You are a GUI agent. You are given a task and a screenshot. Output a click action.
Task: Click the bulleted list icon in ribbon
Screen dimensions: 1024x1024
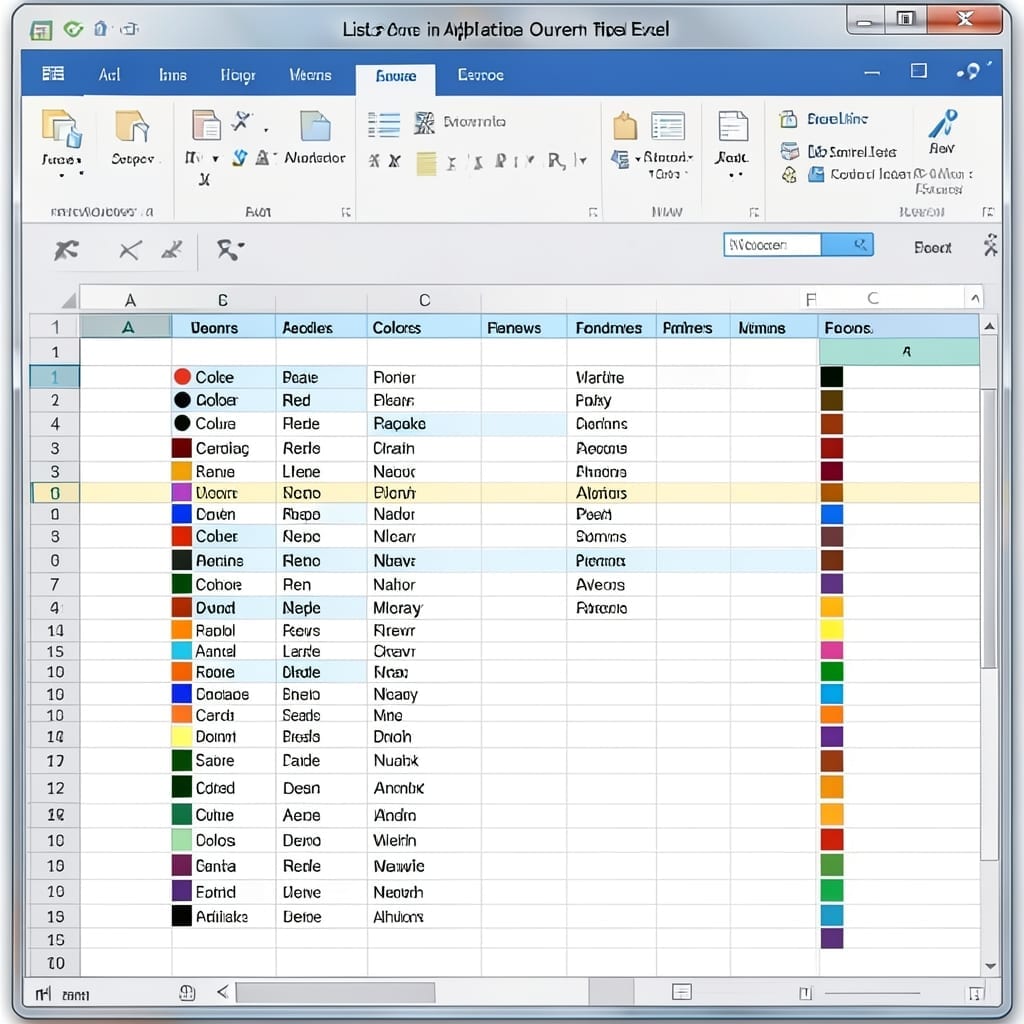(384, 124)
